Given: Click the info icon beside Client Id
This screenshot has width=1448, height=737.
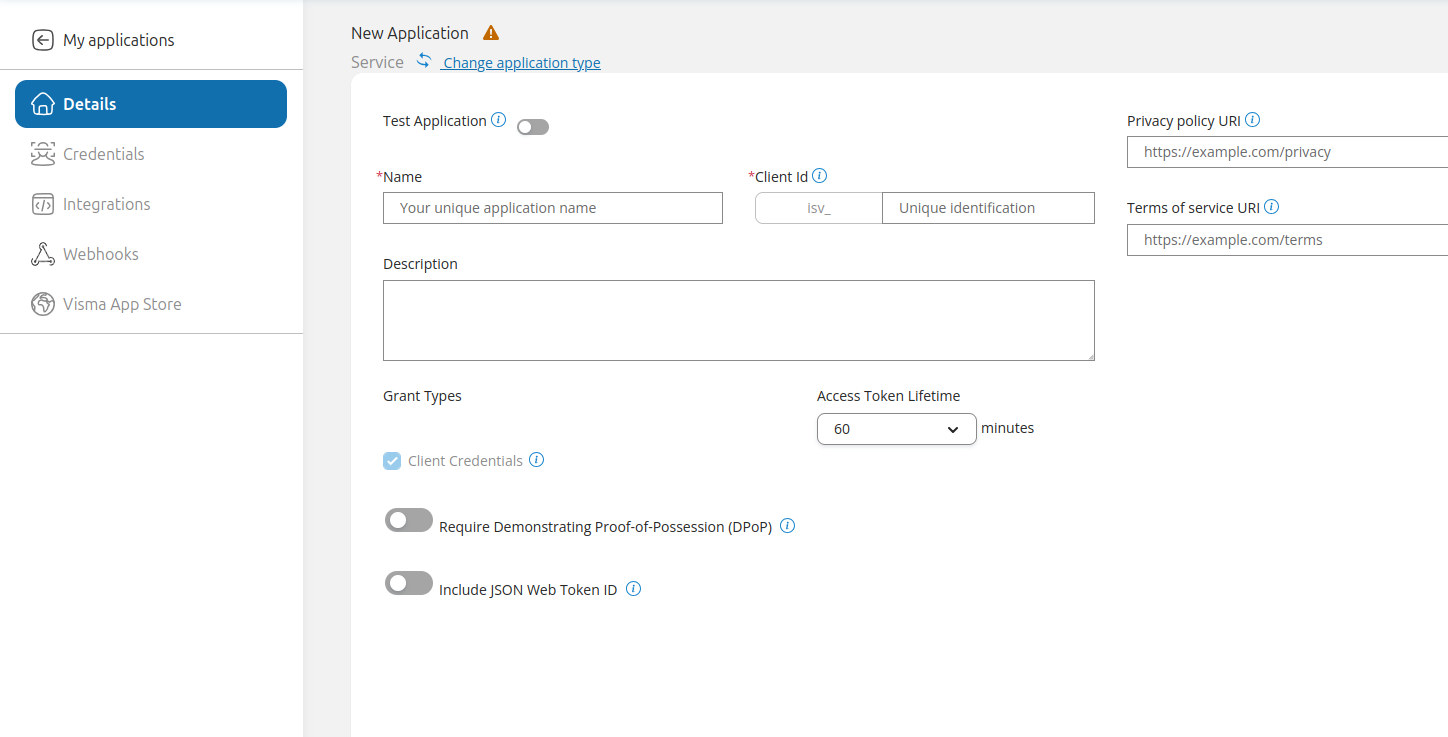Looking at the screenshot, I should pyautogui.click(x=819, y=174).
